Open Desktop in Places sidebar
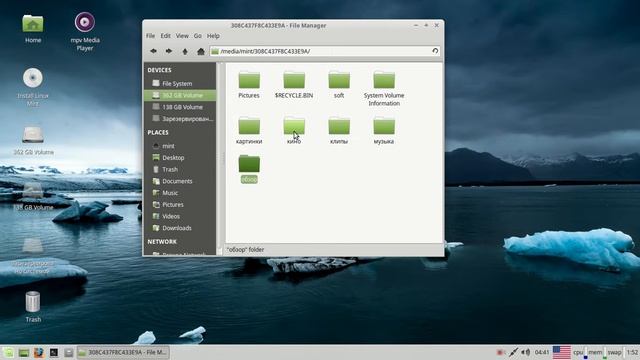The image size is (640, 360). (180, 158)
